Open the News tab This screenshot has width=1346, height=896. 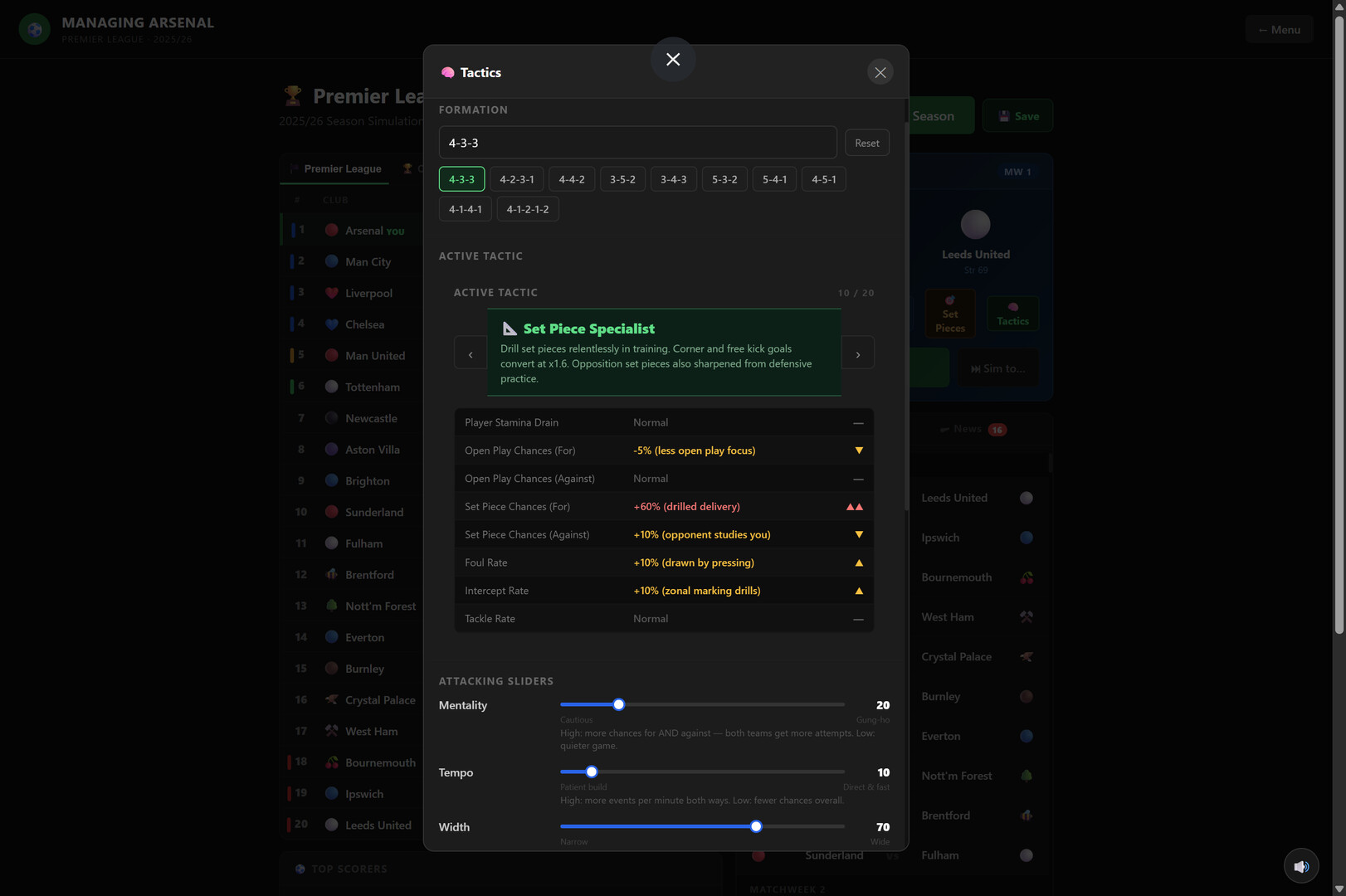[973, 429]
